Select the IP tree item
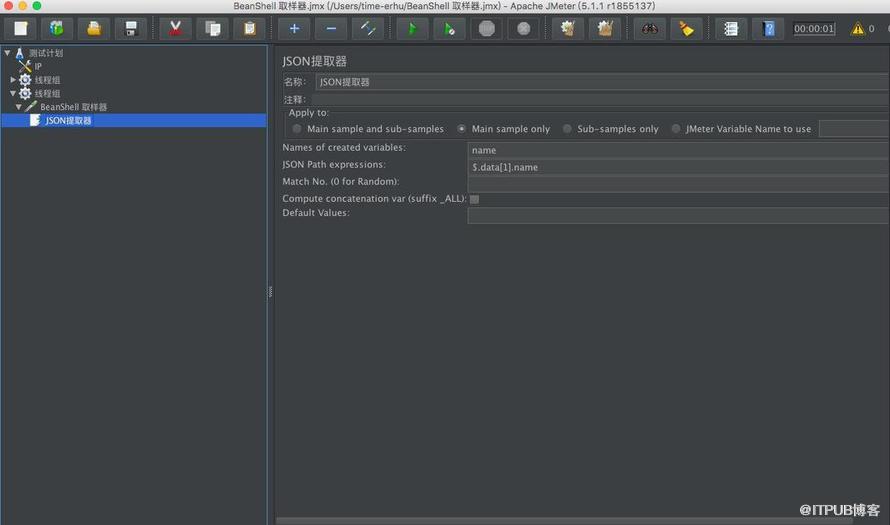Viewport: 890px width, 525px height. (38, 66)
